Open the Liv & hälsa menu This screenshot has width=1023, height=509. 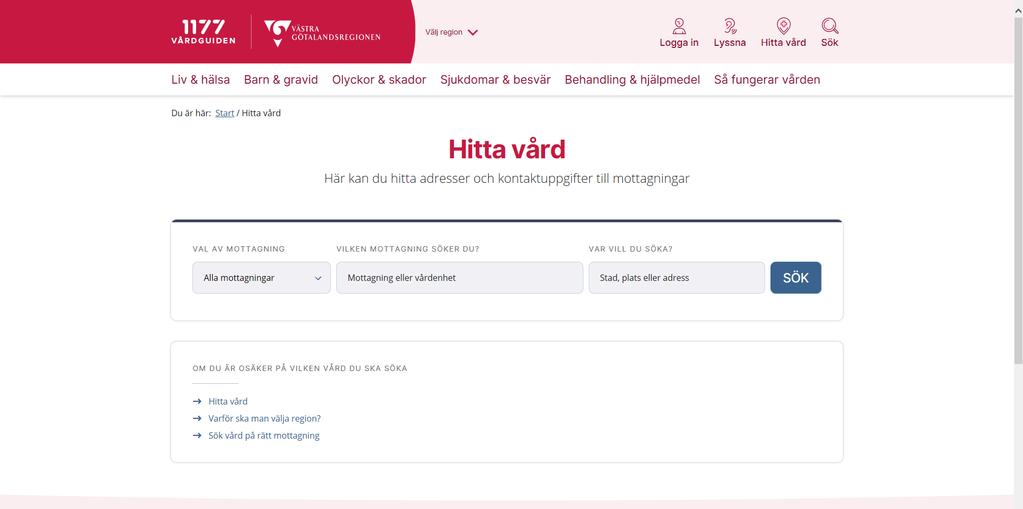point(200,80)
